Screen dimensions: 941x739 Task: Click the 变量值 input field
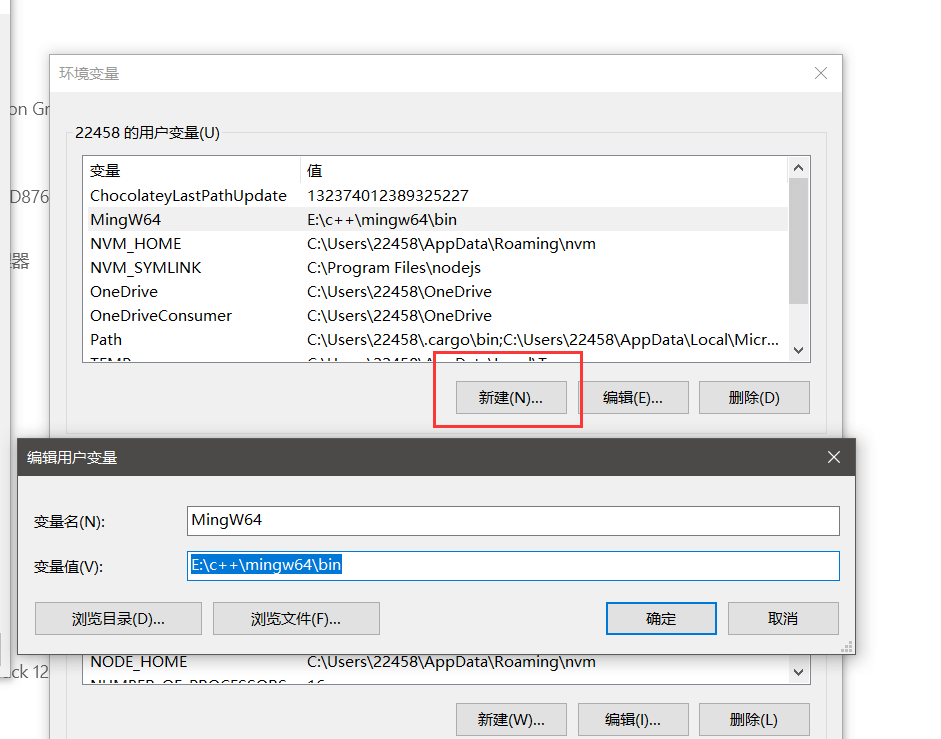(x=513, y=566)
